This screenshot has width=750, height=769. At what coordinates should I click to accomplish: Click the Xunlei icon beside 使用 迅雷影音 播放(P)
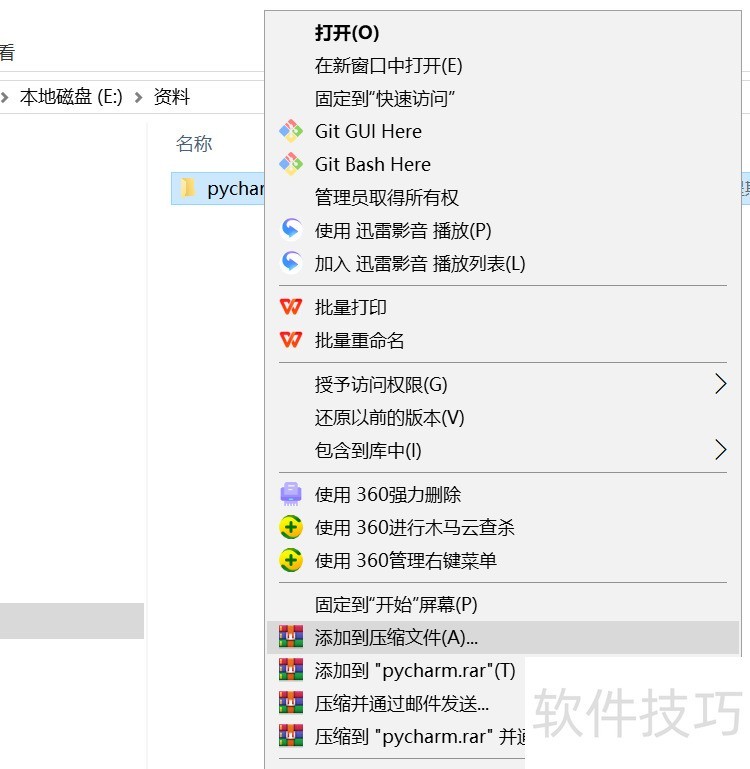tap(291, 230)
